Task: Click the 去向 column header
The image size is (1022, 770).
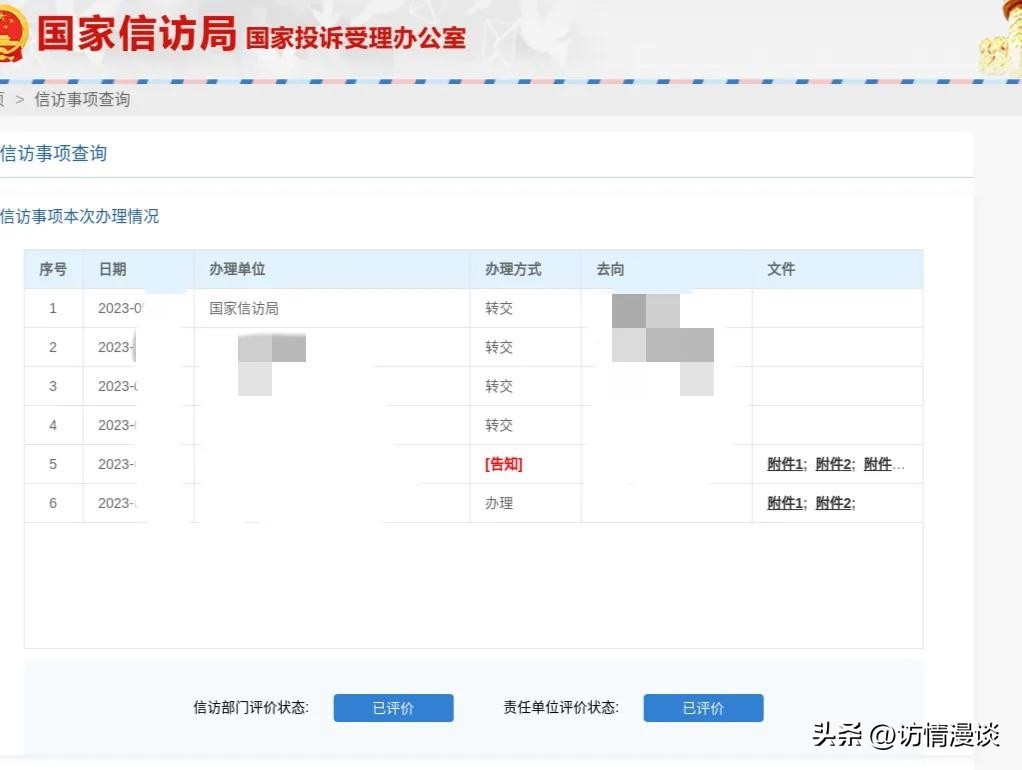Action: point(610,269)
